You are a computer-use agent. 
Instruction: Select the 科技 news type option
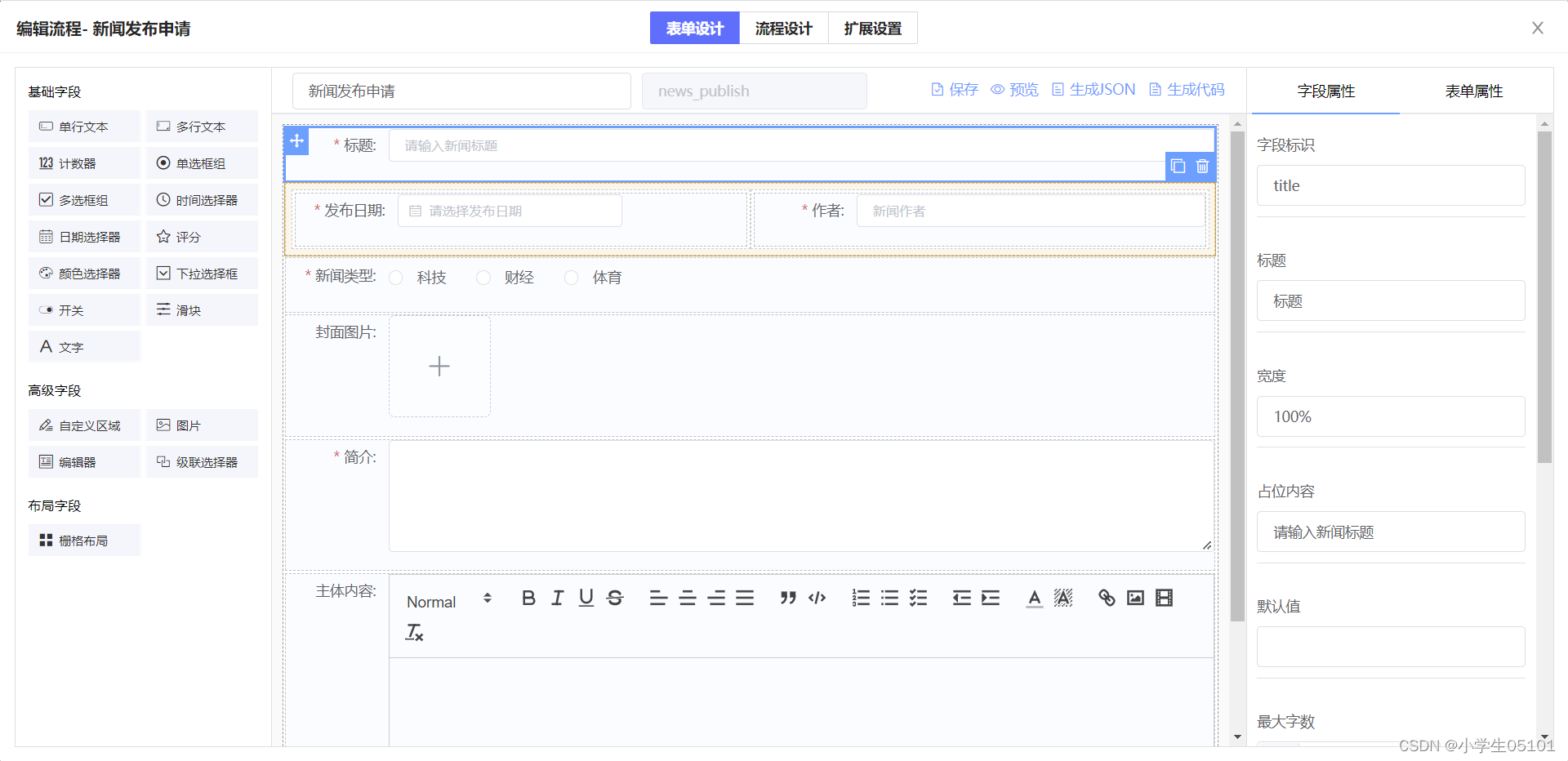pos(396,277)
